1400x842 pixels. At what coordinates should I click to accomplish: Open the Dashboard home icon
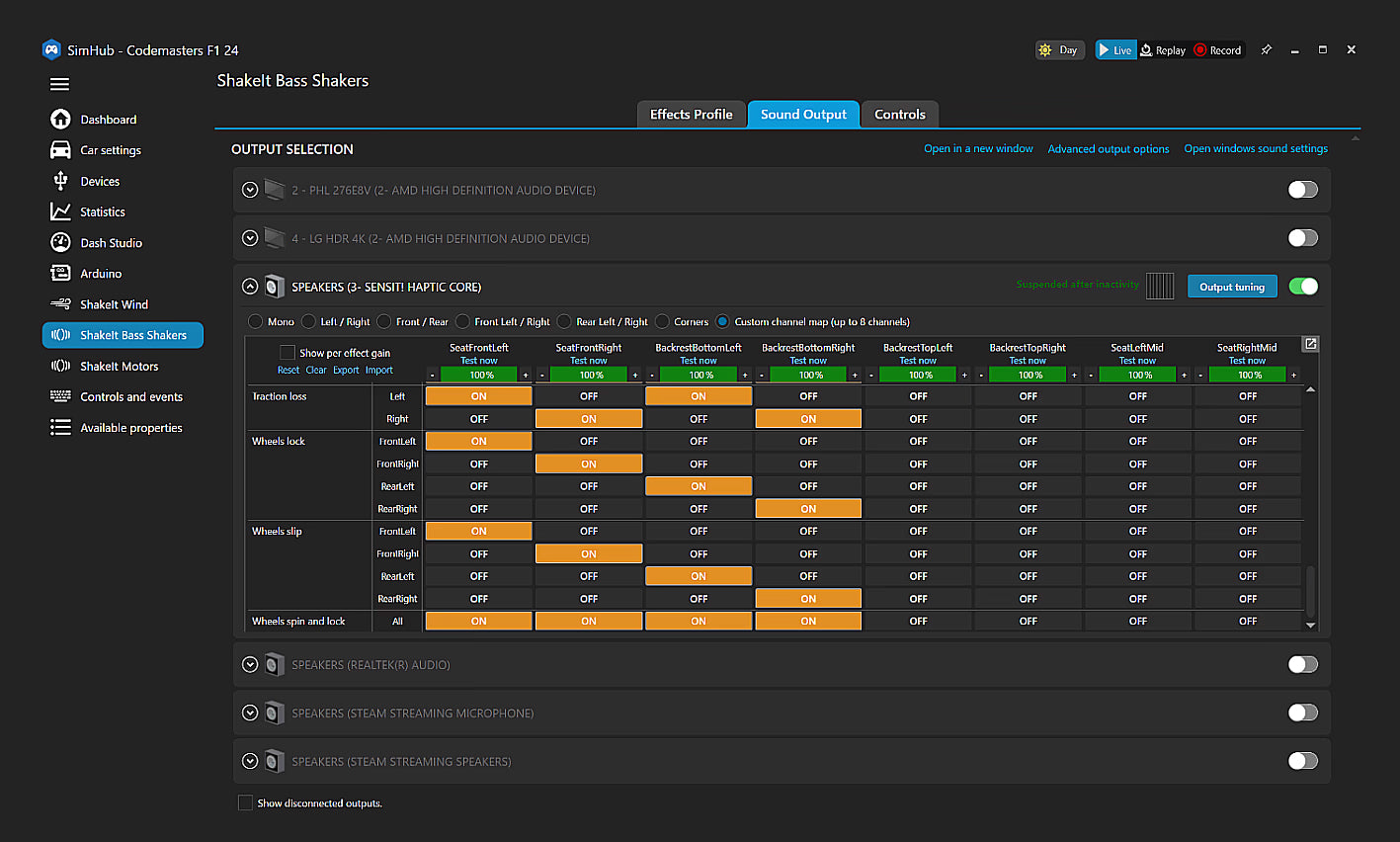click(60, 120)
